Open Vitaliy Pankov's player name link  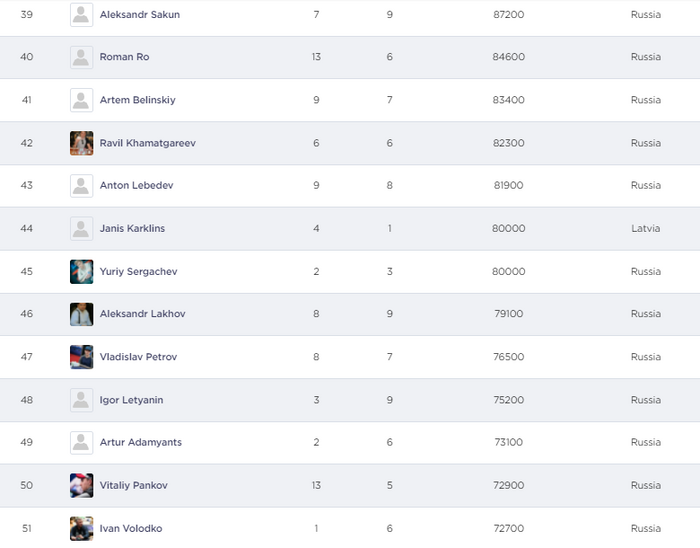pyautogui.click(x=133, y=485)
